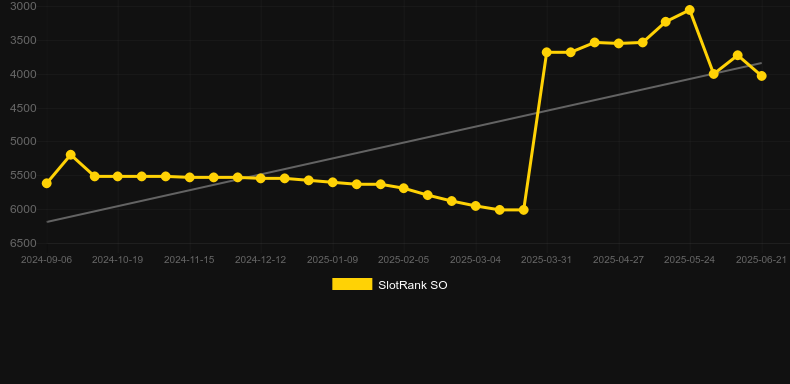Select the data point above 2024-10-19
790x384 pixels.
pos(117,176)
